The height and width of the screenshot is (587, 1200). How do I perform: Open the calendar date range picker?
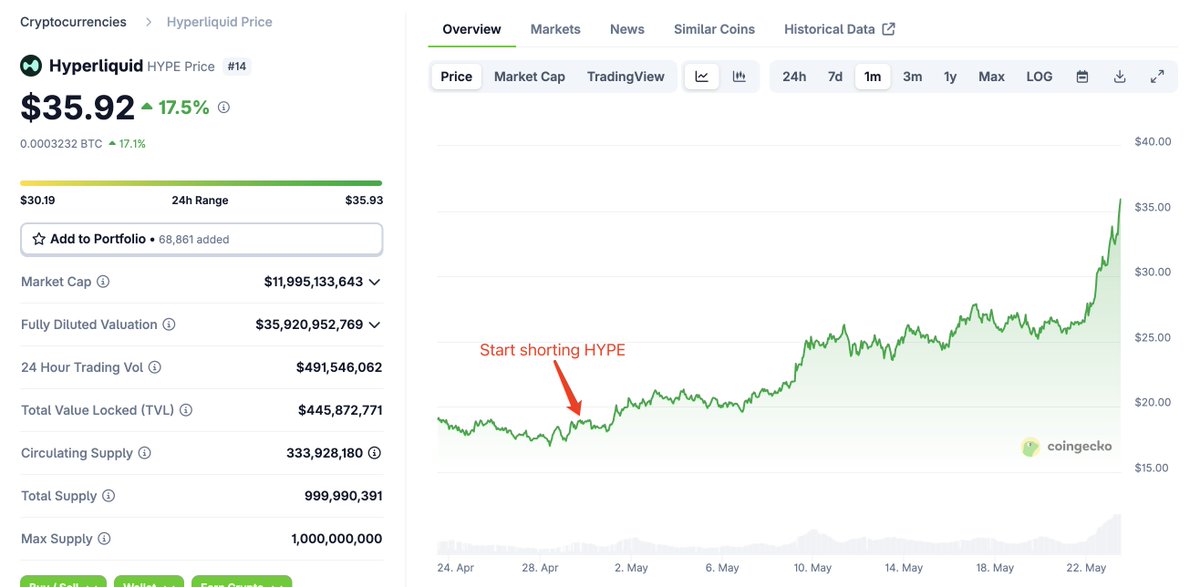click(1082, 76)
